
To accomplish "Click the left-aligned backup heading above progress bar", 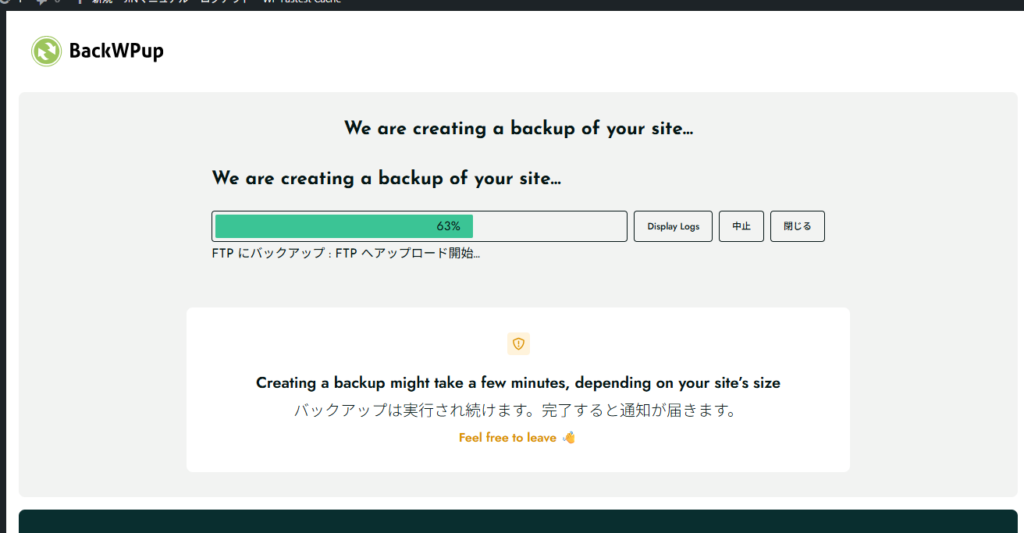I will point(386,179).
